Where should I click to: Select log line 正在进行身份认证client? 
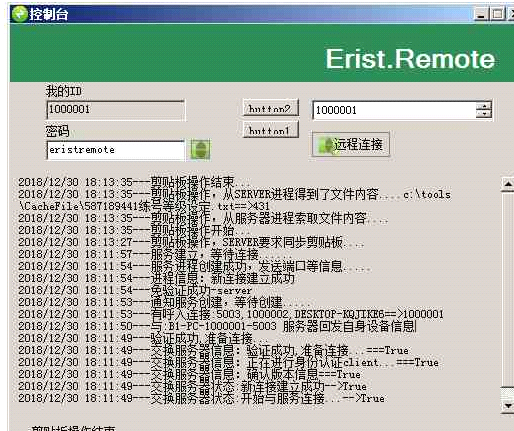coord(228,362)
